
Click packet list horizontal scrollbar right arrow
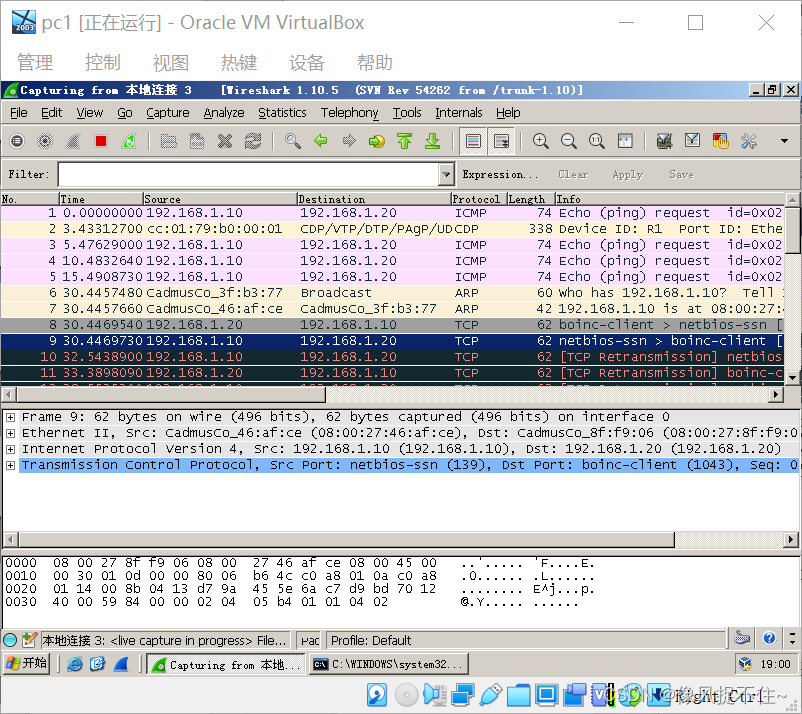click(776, 394)
